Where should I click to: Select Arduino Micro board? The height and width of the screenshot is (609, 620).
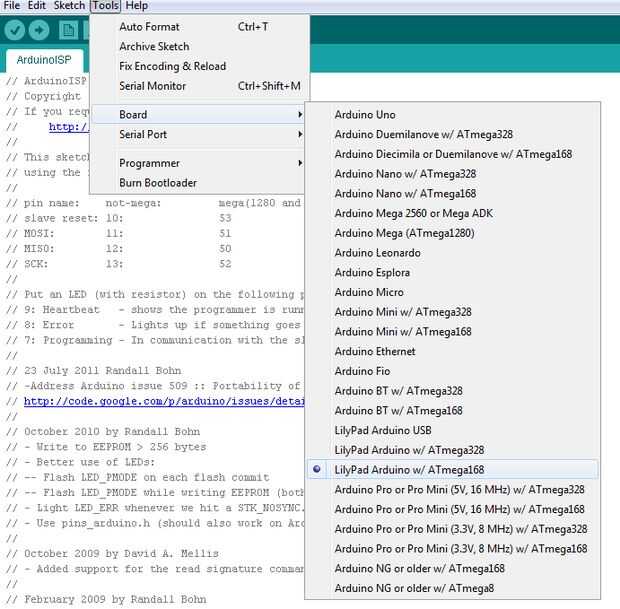(452, 293)
